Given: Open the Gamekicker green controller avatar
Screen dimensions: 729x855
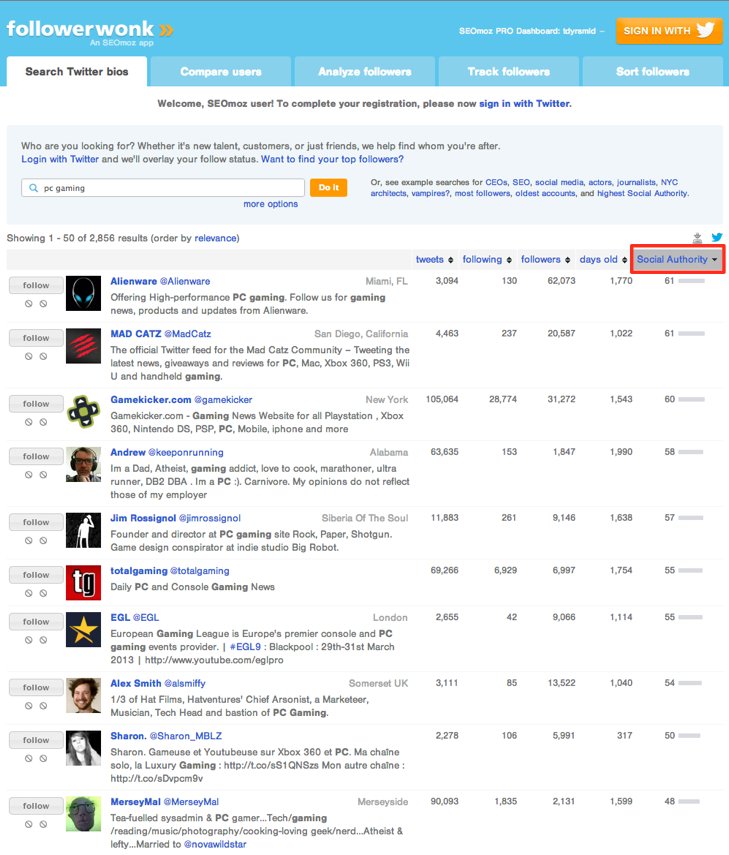Looking at the screenshot, I should 83,412.
